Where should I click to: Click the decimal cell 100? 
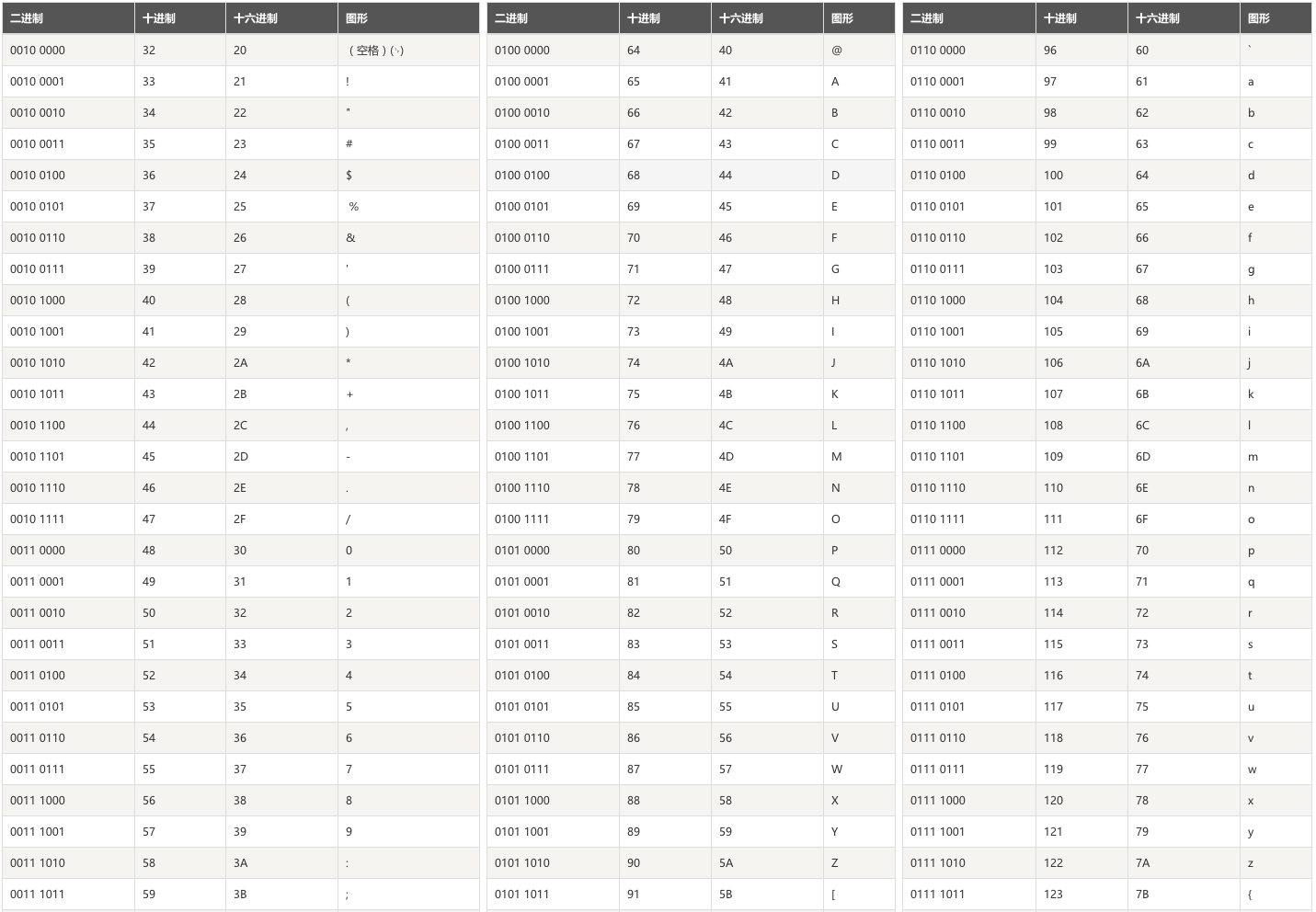pos(1053,176)
